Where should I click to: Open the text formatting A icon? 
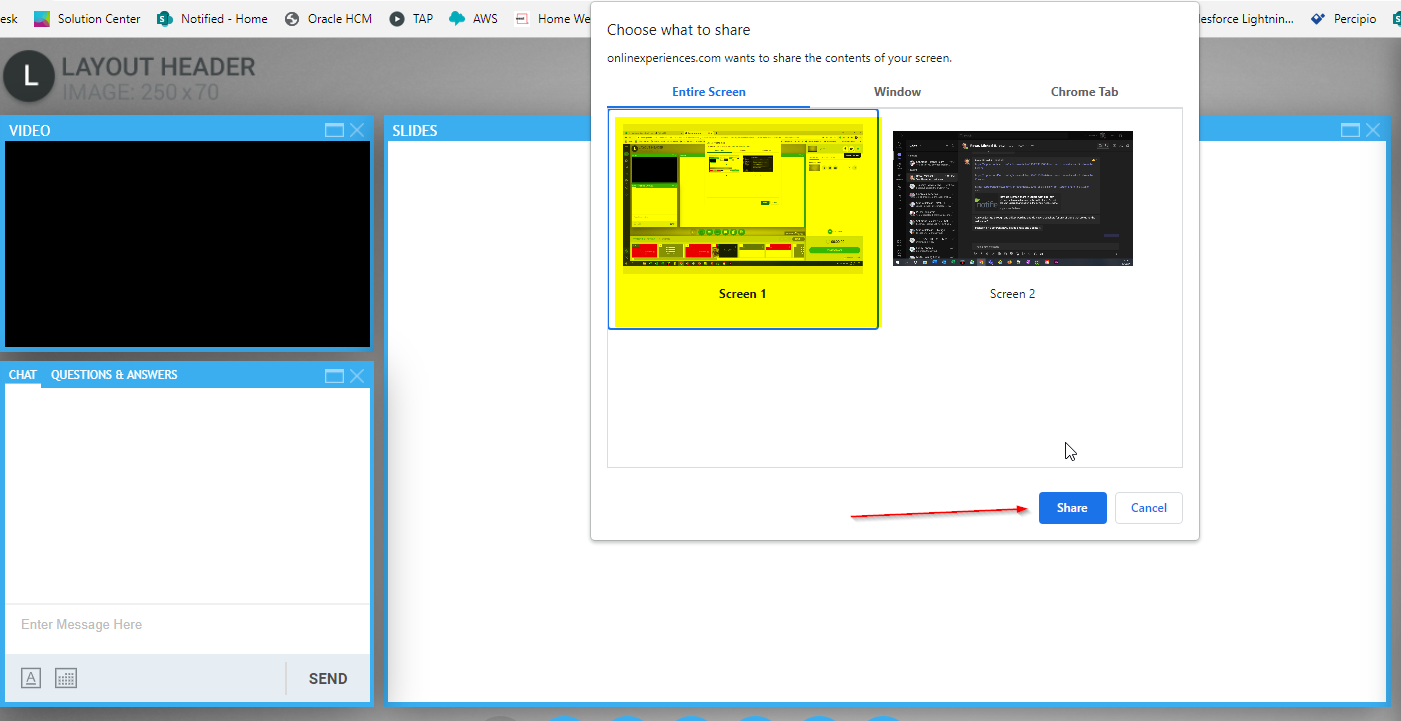point(31,678)
